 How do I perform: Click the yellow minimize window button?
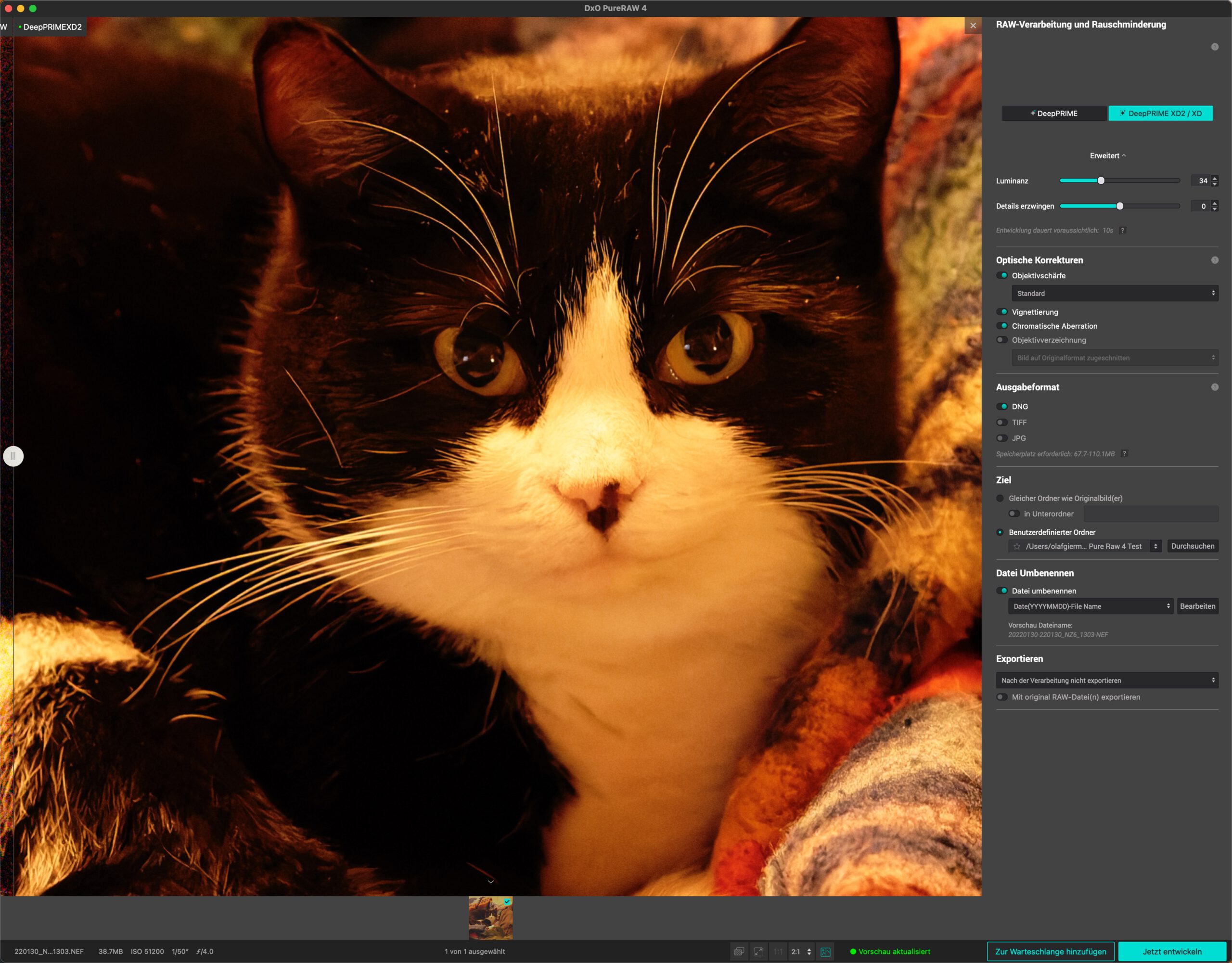(20, 9)
